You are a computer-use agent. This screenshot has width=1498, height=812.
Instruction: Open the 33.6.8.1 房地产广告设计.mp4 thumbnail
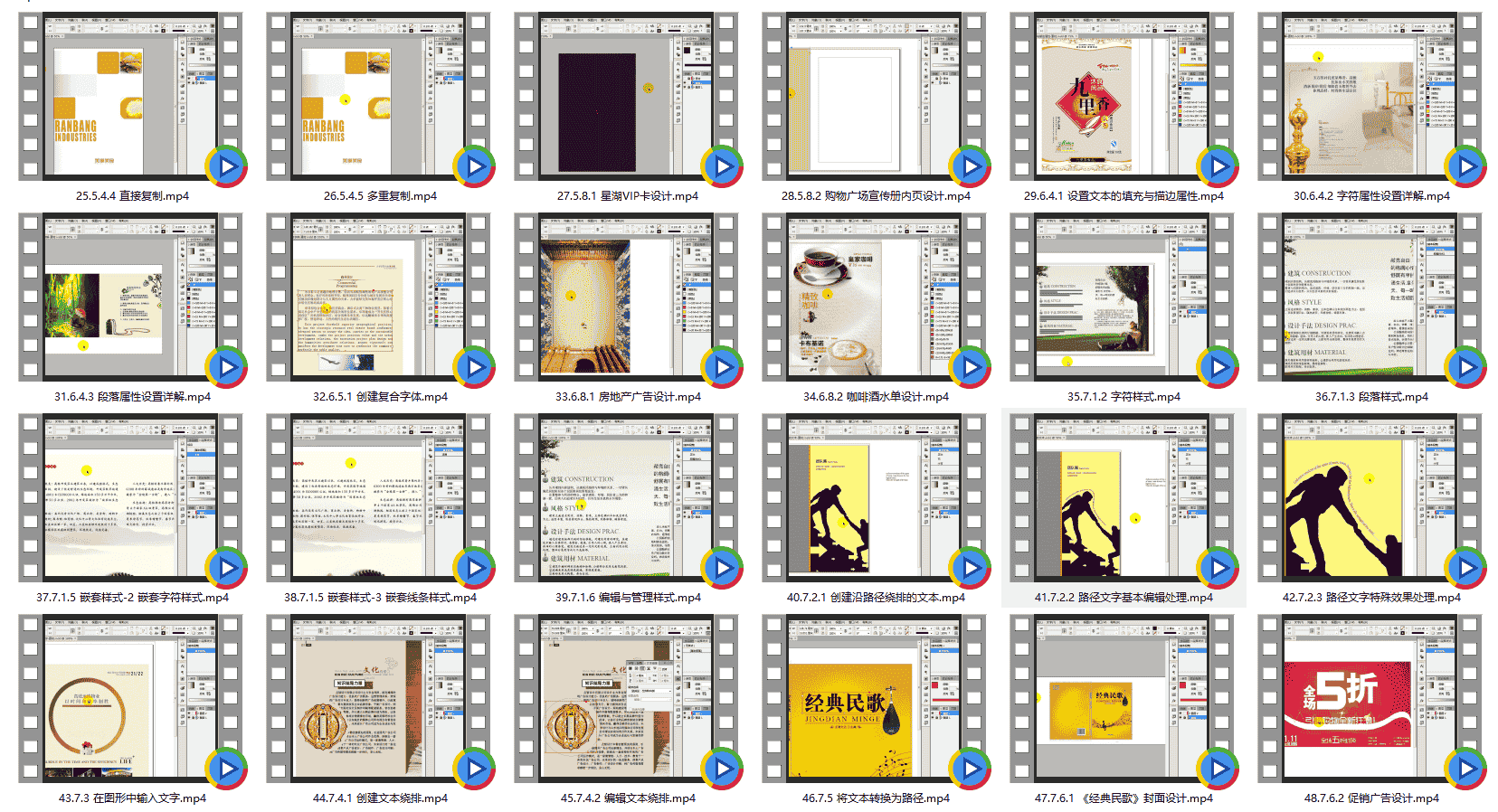click(x=627, y=297)
